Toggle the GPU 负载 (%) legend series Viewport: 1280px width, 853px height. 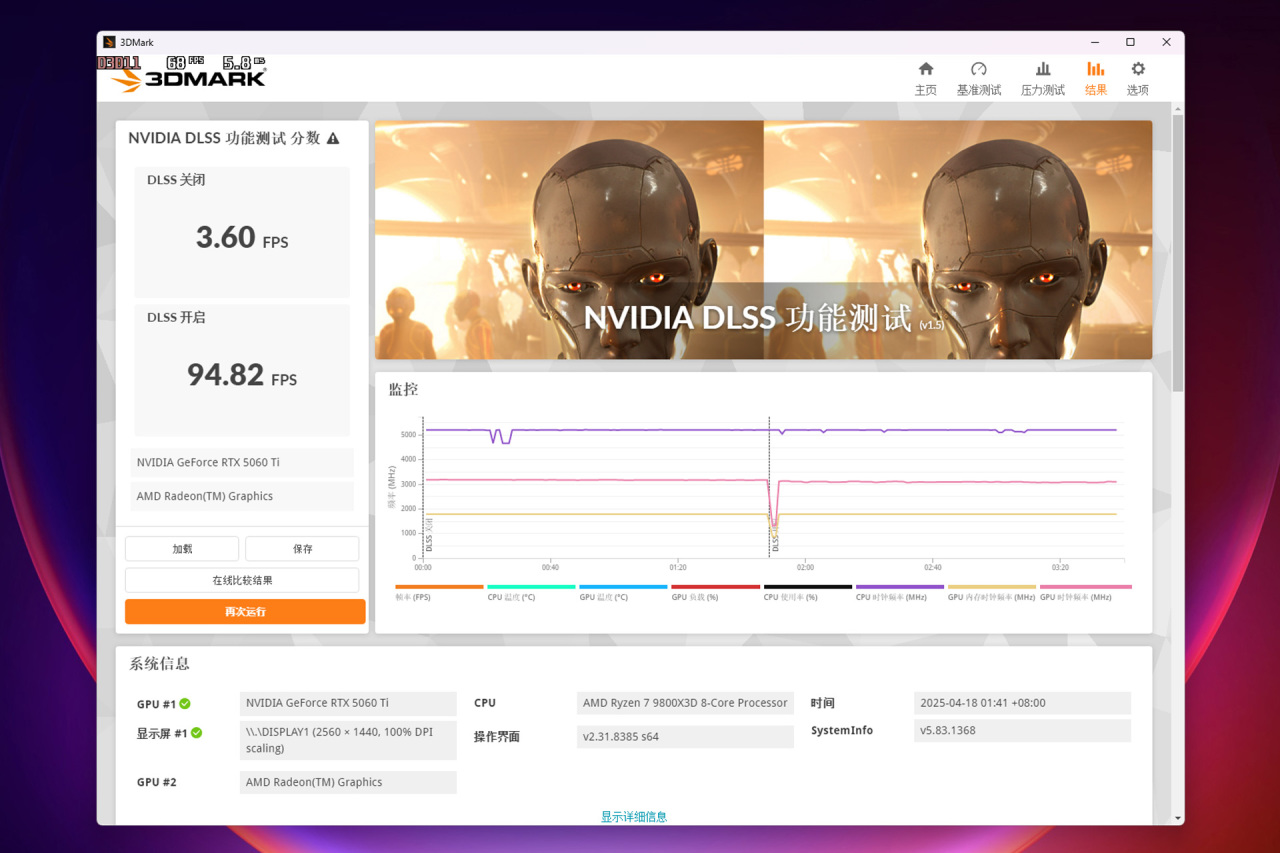[x=715, y=593]
